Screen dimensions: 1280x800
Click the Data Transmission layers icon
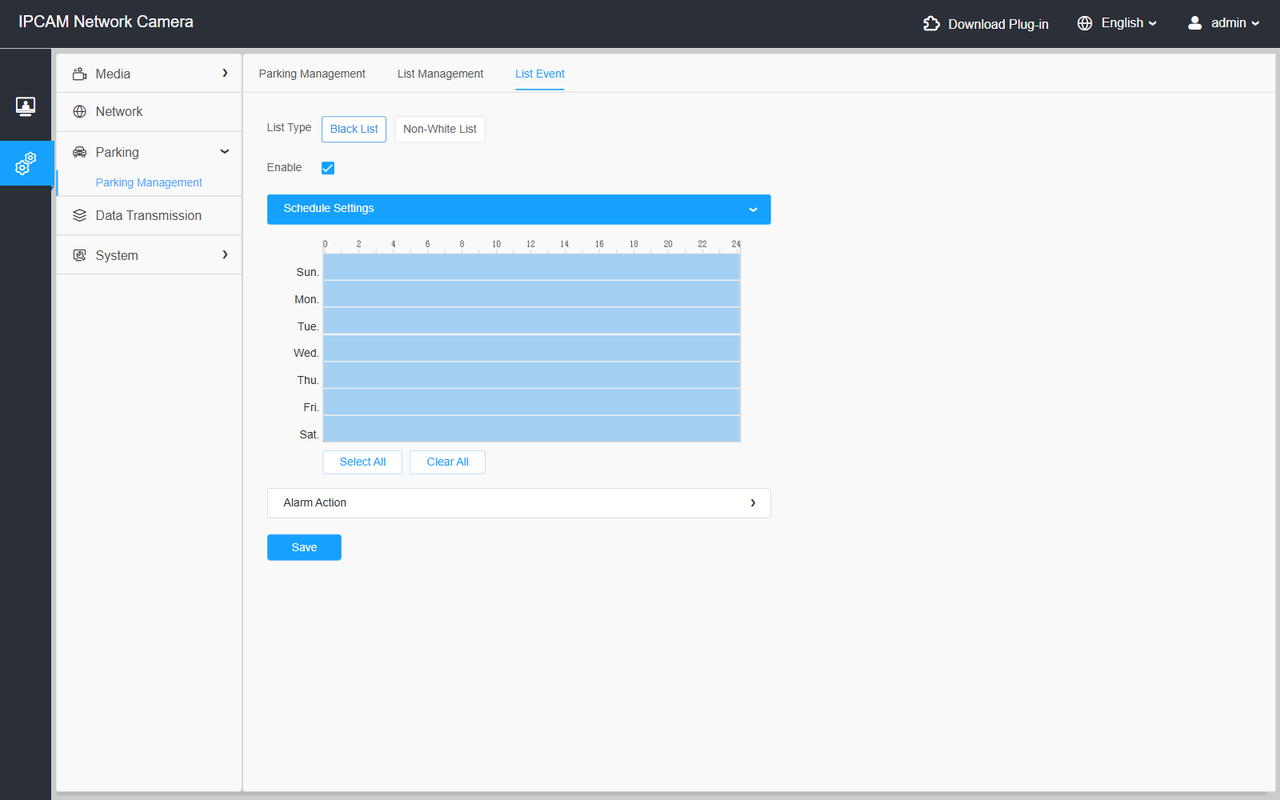80,216
